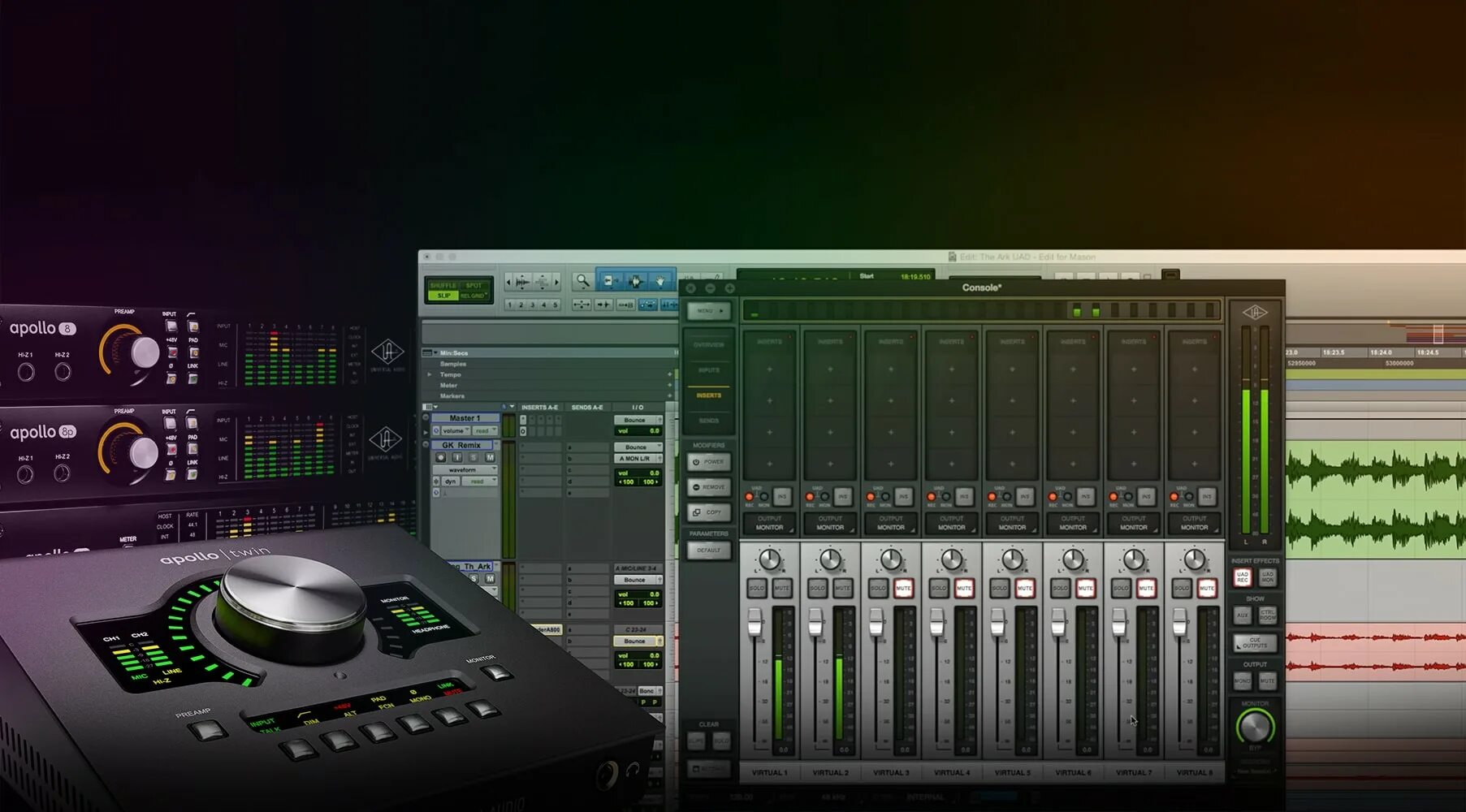Click the Link Track and Edit Selection icon
The height and width of the screenshot is (812, 1466).
point(647,304)
